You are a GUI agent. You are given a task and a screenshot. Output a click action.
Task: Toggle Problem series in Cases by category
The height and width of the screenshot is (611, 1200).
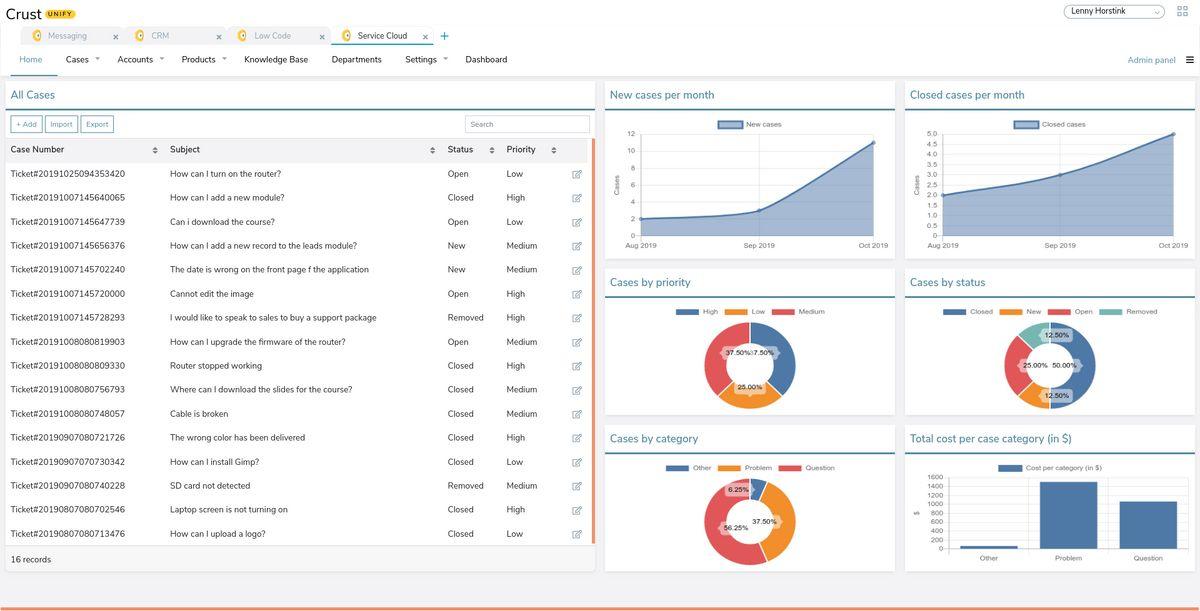click(x=745, y=468)
